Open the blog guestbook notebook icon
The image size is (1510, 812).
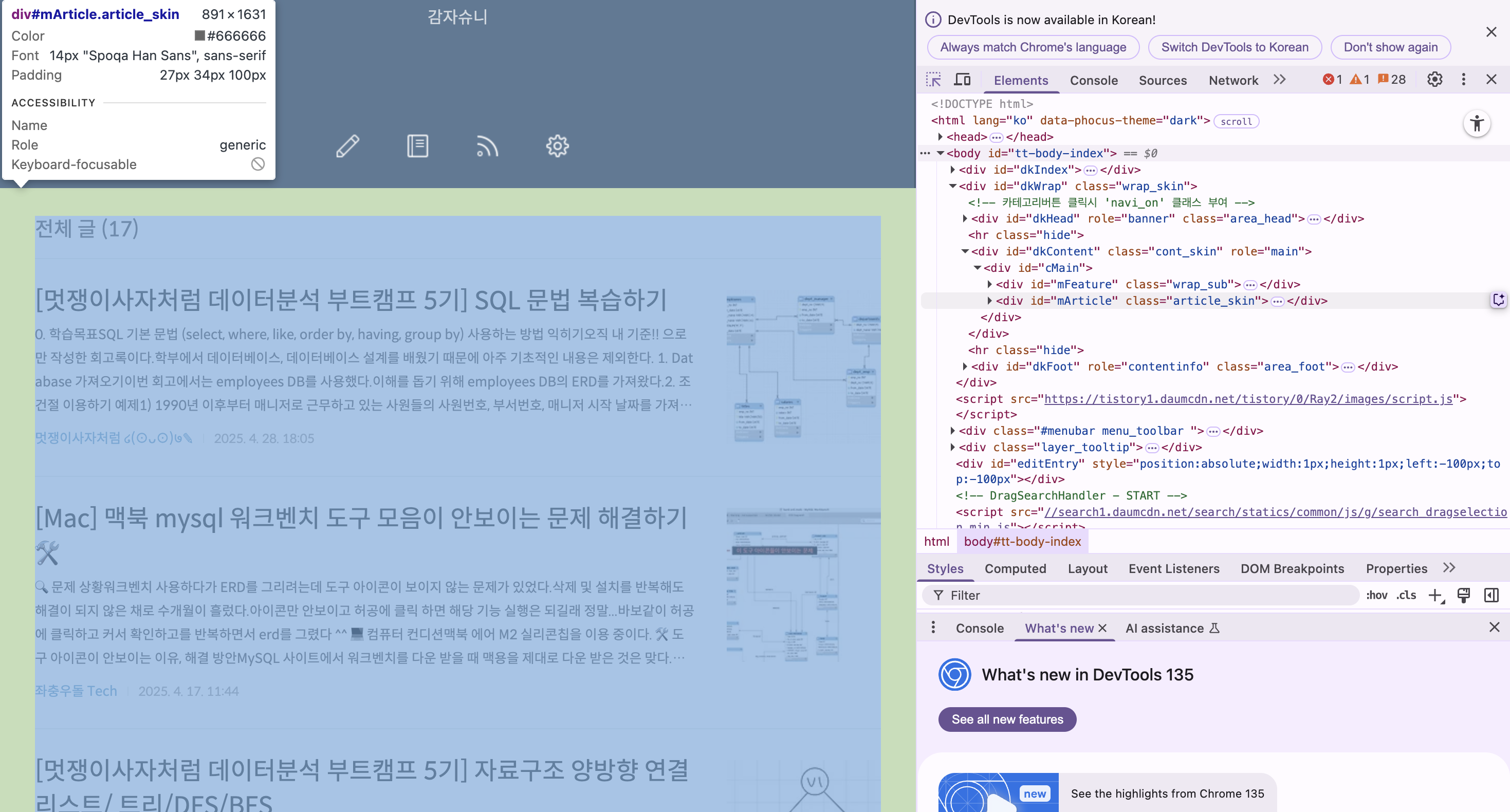[417, 146]
